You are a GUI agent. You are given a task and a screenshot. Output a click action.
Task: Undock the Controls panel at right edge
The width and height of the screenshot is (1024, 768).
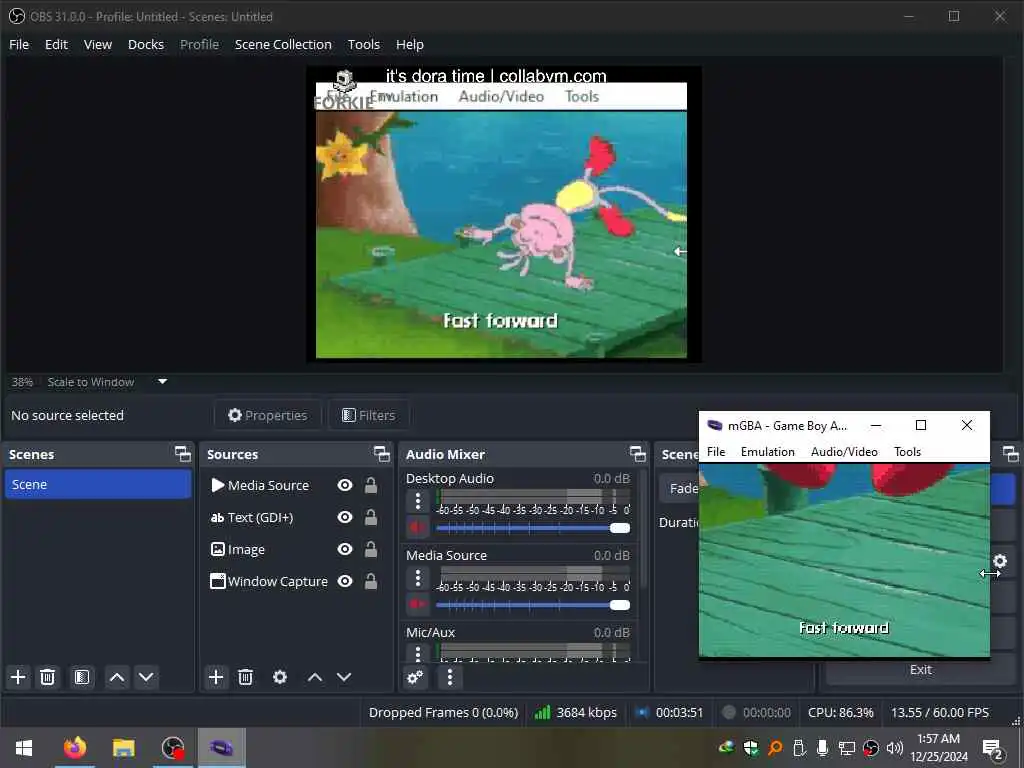pos(1010,454)
